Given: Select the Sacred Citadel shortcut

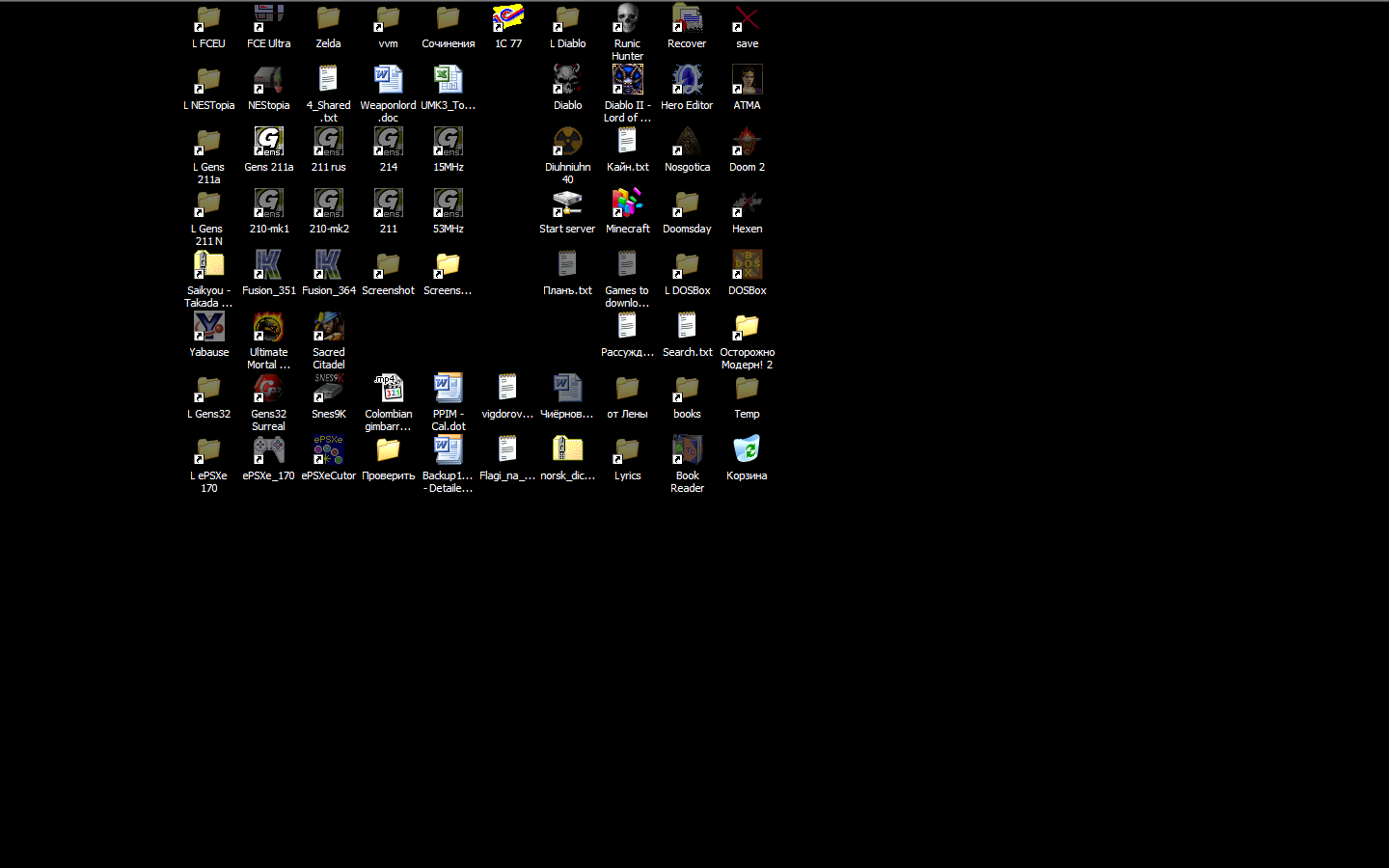Looking at the screenshot, I should [x=328, y=328].
